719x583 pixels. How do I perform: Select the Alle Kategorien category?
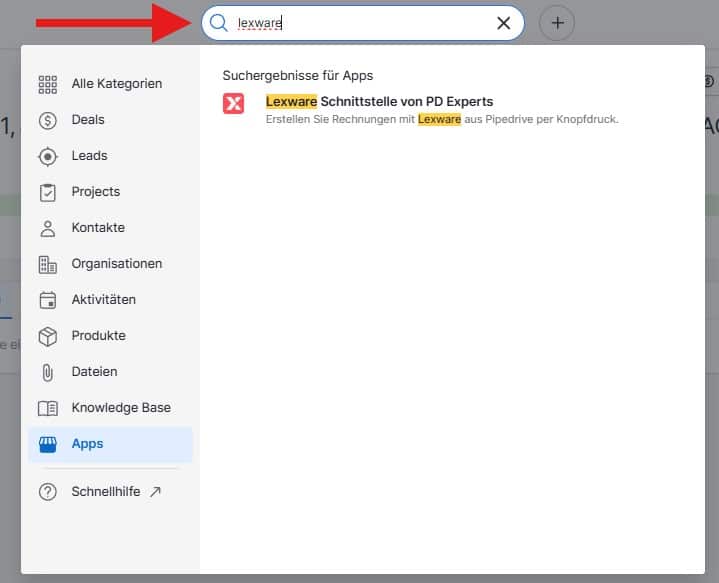click(110, 84)
